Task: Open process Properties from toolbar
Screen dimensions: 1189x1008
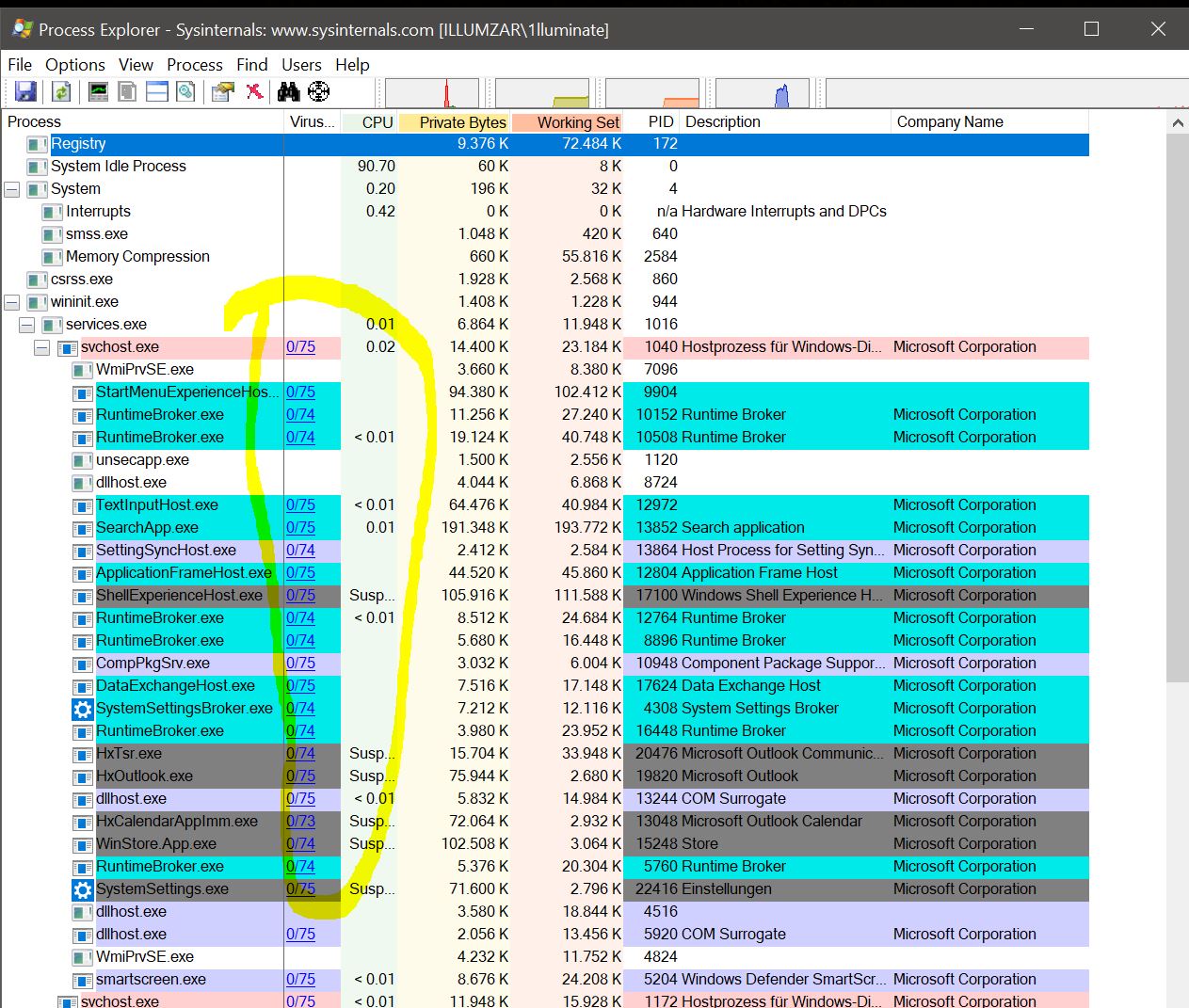Action: point(223,91)
